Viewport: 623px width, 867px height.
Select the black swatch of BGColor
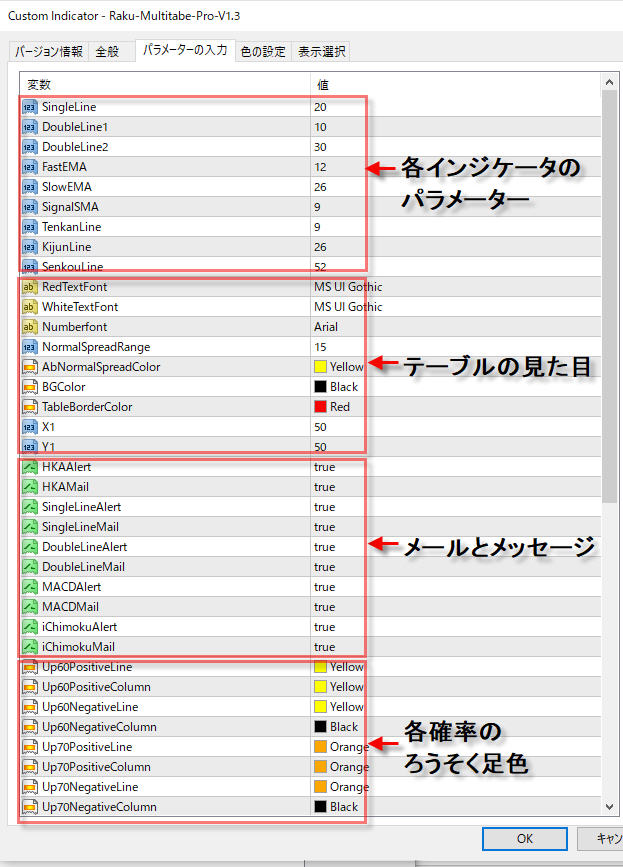tap(320, 387)
